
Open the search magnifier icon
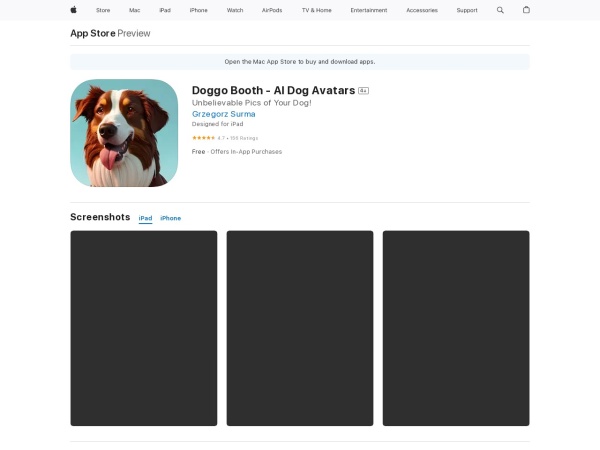tap(501, 10)
